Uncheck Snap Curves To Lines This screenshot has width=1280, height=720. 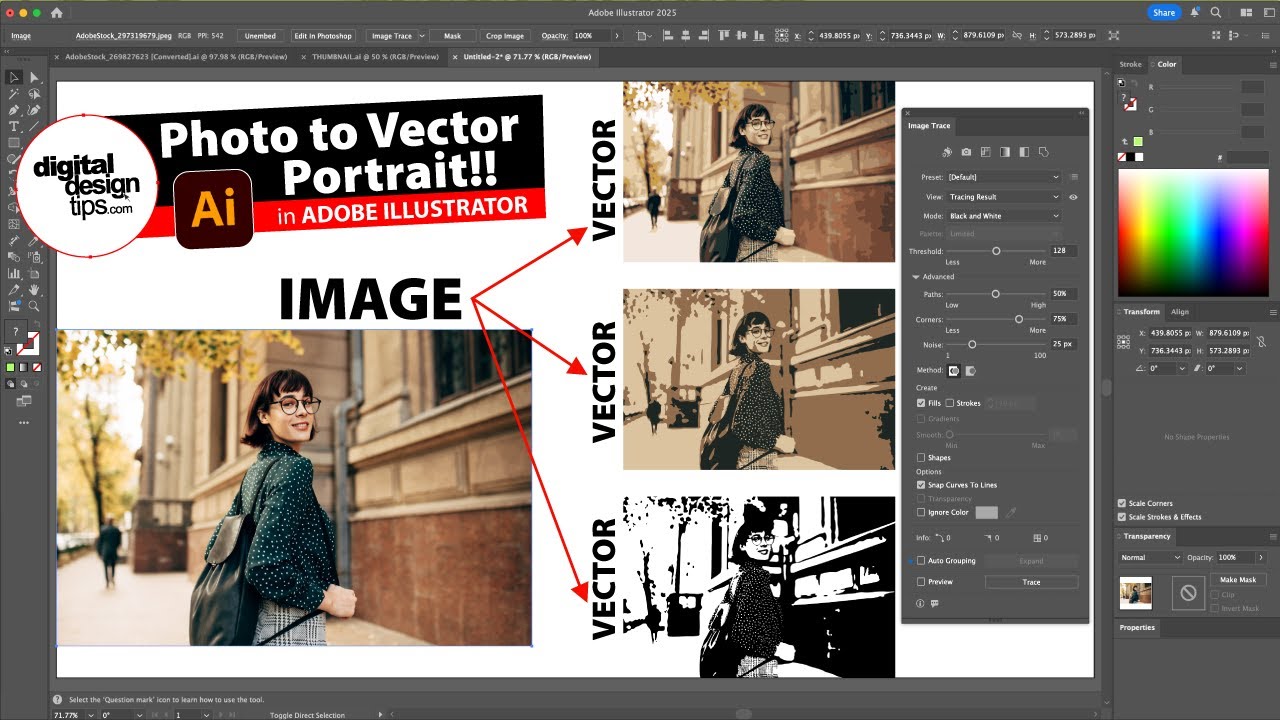(x=921, y=485)
